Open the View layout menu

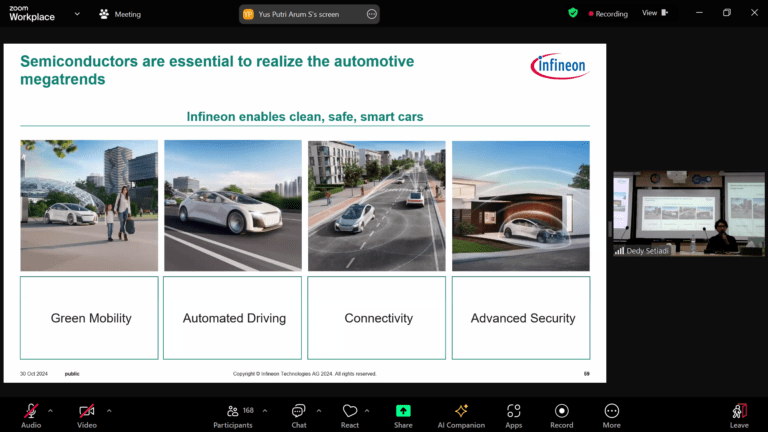653,13
